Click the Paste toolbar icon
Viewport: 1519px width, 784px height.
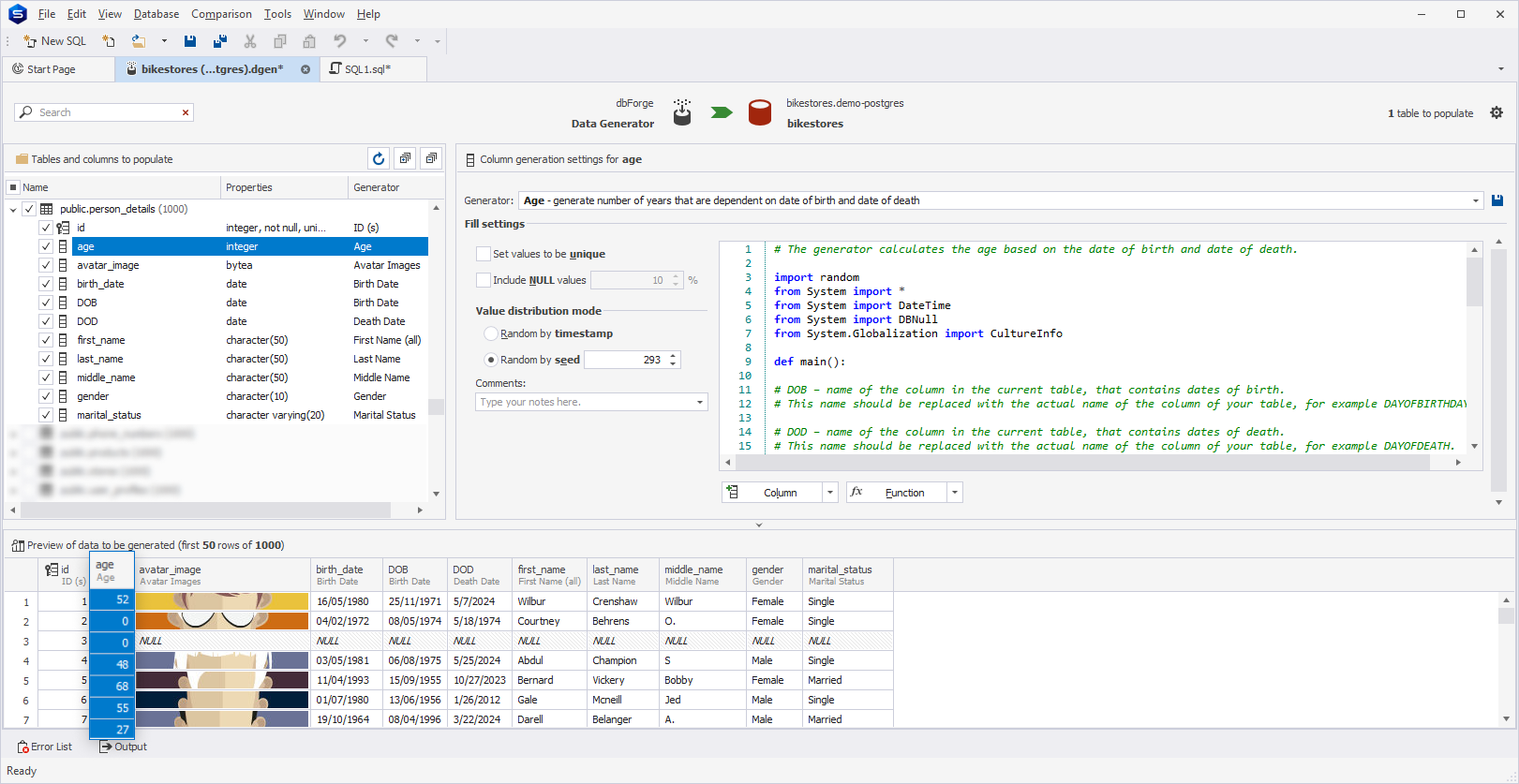309,41
